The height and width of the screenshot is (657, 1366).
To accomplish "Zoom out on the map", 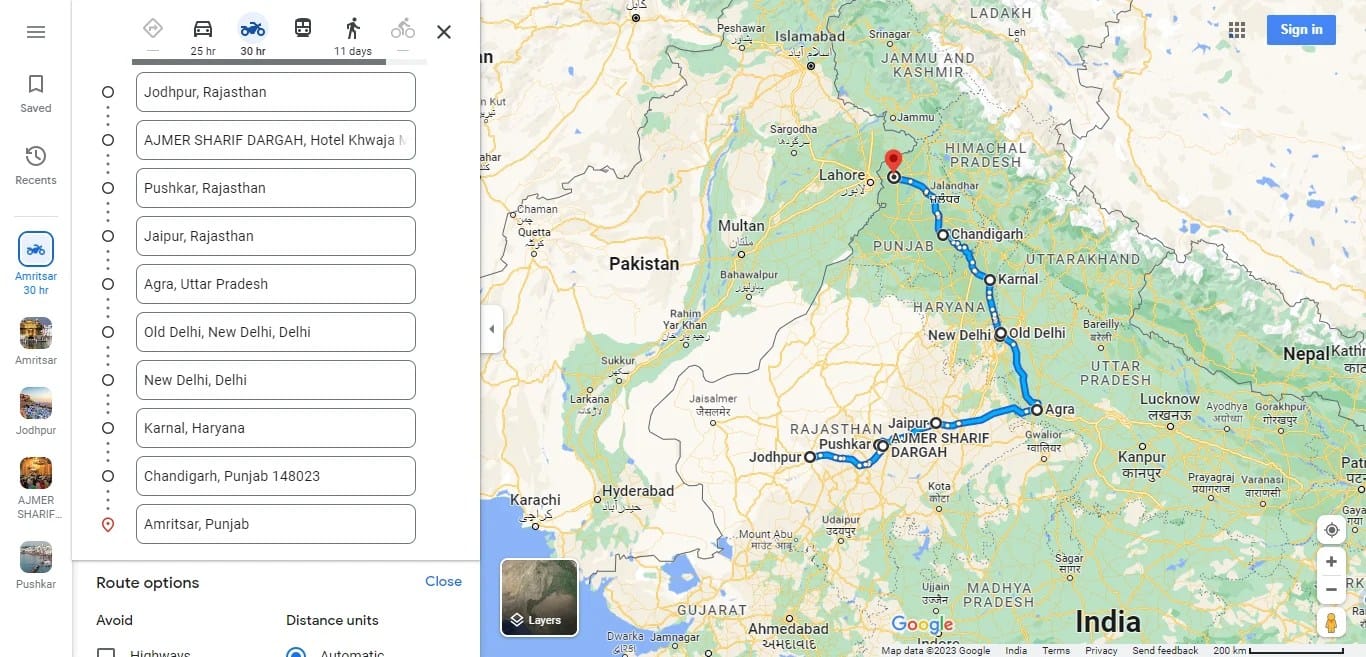I will (1331, 590).
